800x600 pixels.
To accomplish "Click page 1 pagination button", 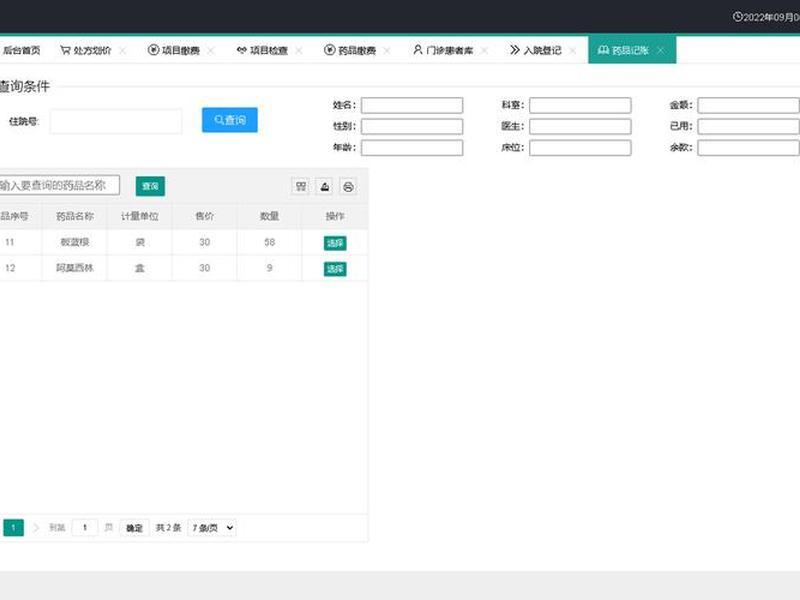I will pyautogui.click(x=13, y=528).
